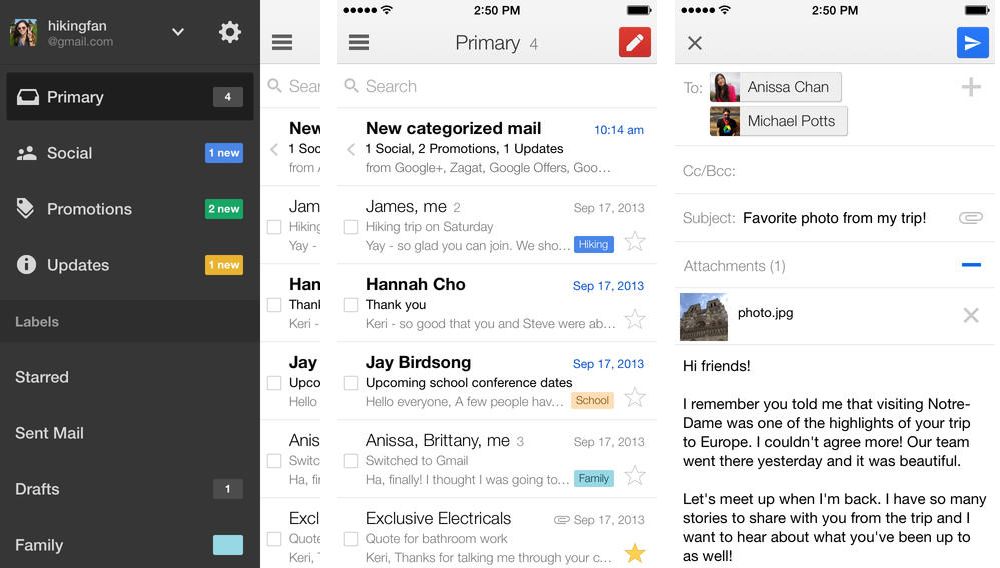Tap the red compose pencil button
The width and height of the screenshot is (1000, 568).
(635, 42)
